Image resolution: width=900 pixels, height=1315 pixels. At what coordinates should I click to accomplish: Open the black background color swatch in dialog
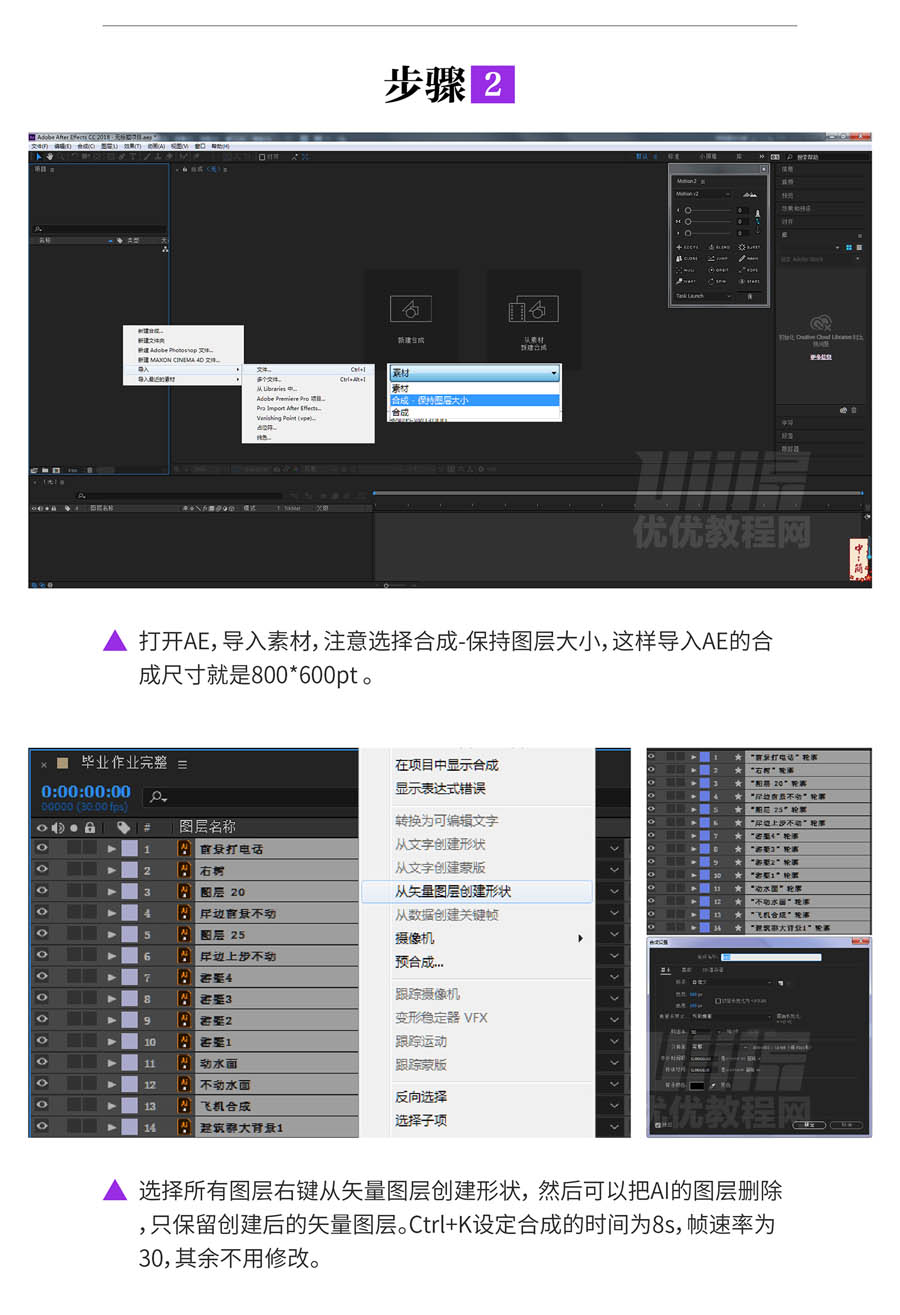click(697, 1085)
